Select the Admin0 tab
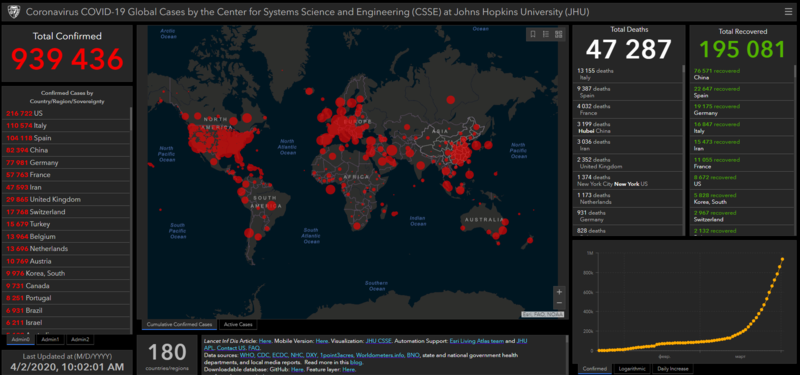Viewport: 800px width, 375px height. coord(21,339)
